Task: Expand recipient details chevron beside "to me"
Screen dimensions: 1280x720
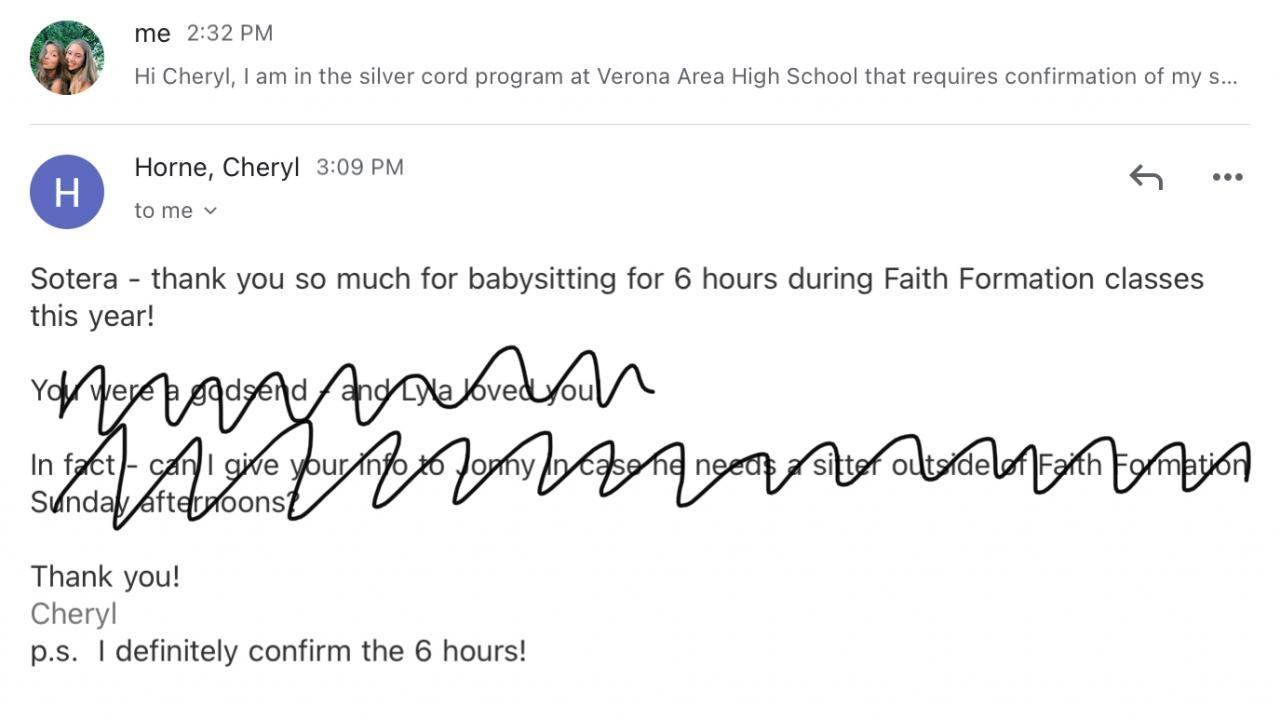Action: (210, 211)
